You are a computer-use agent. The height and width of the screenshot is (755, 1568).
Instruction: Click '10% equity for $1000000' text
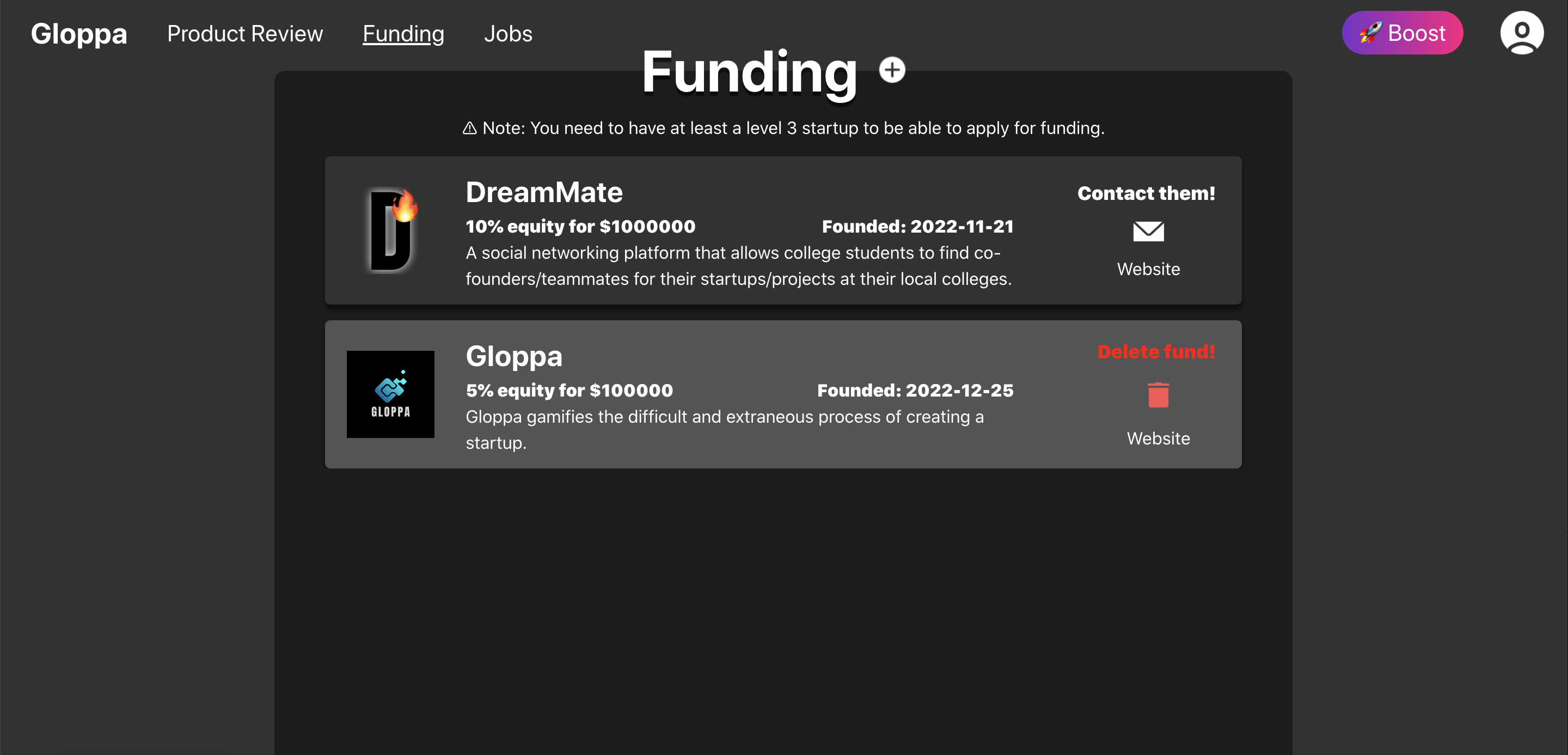580,227
